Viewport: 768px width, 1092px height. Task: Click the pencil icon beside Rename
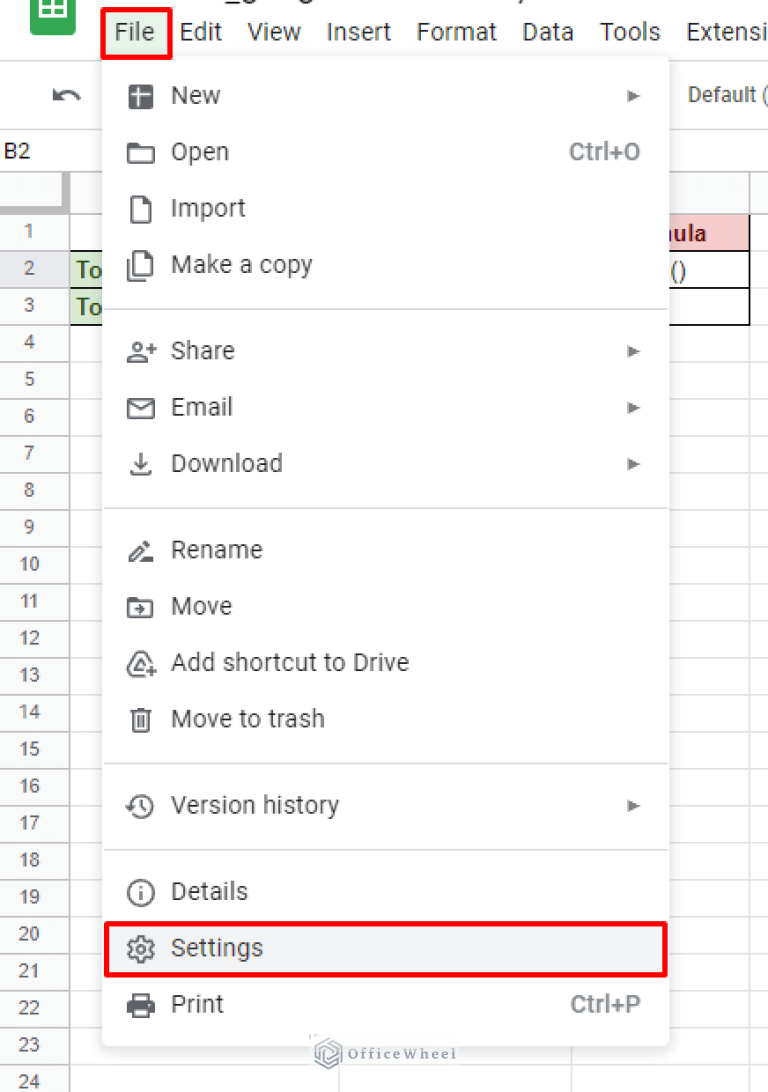coord(141,551)
